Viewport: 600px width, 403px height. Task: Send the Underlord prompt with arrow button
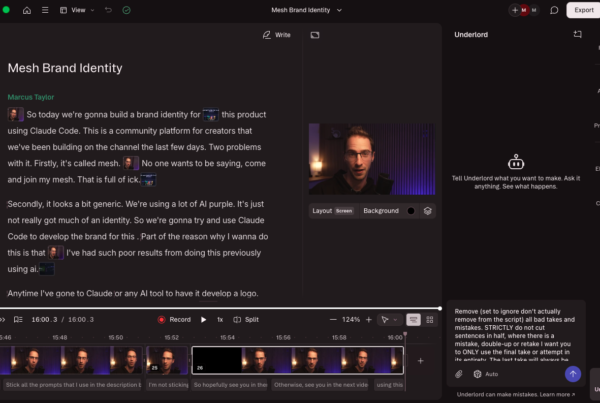(x=572, y=373)
